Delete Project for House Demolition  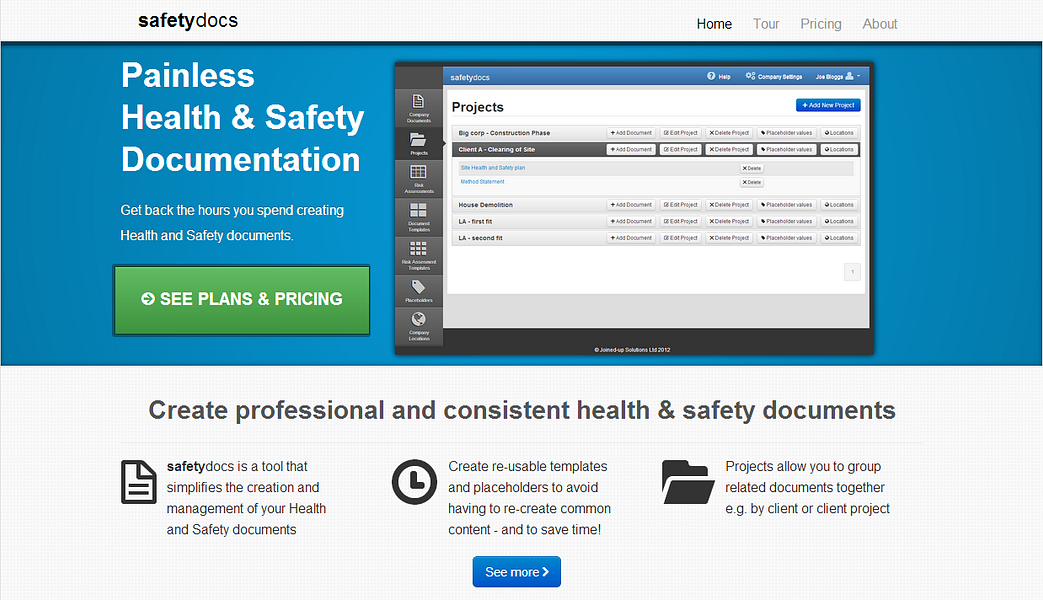pos(729,205)
